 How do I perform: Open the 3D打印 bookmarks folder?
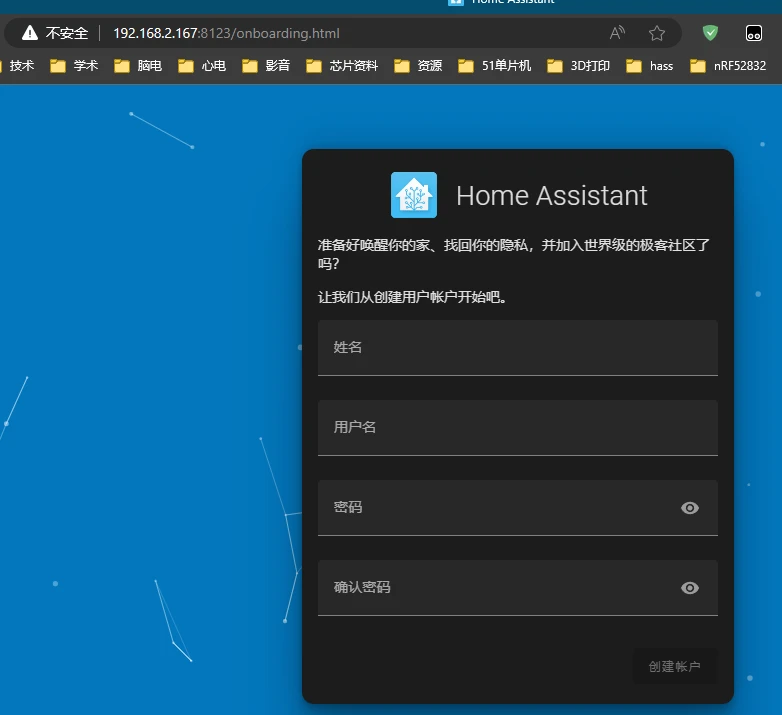pos(578,66)
